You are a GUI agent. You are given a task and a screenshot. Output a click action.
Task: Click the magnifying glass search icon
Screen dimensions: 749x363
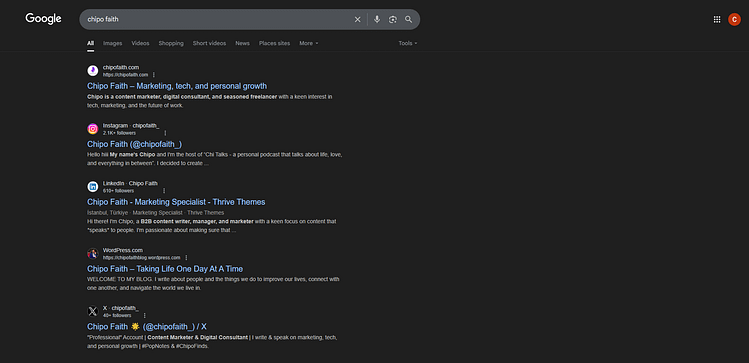(408, 20)
